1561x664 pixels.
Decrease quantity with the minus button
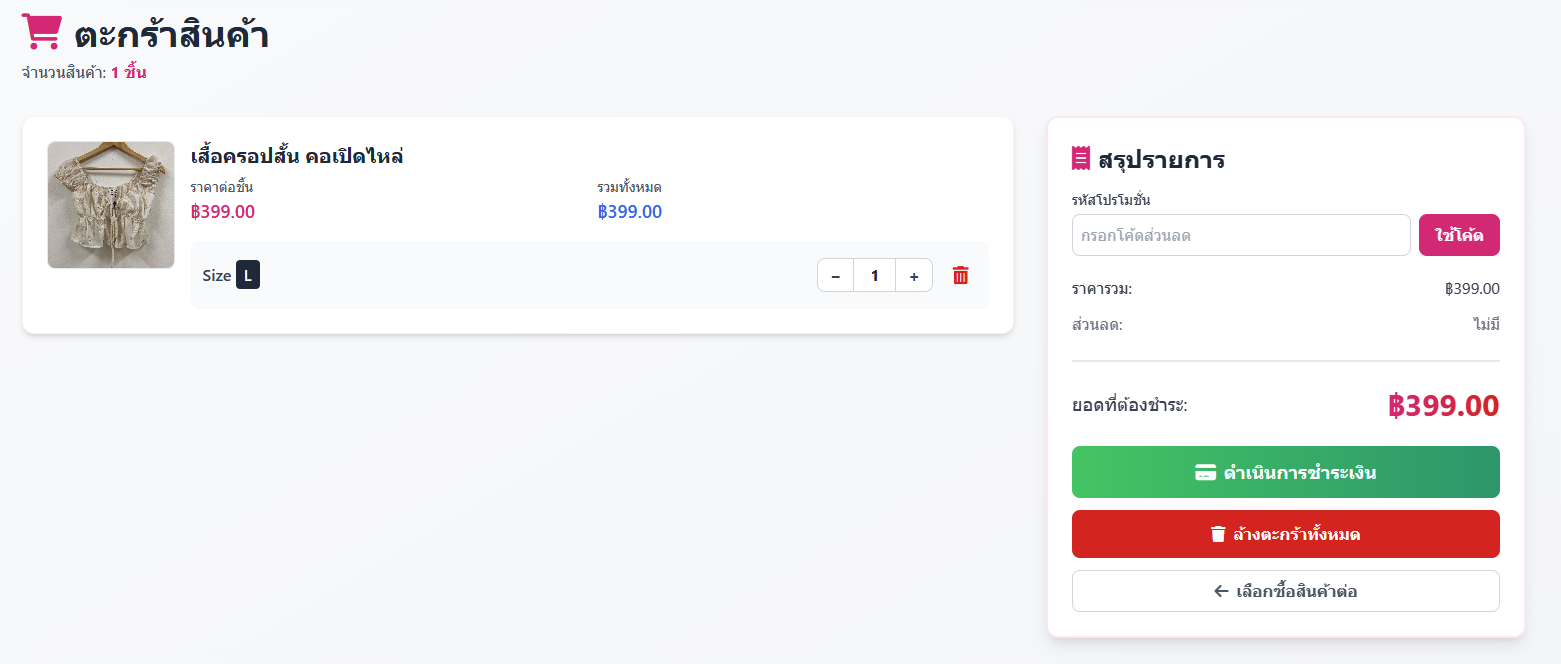coord(836,275)
